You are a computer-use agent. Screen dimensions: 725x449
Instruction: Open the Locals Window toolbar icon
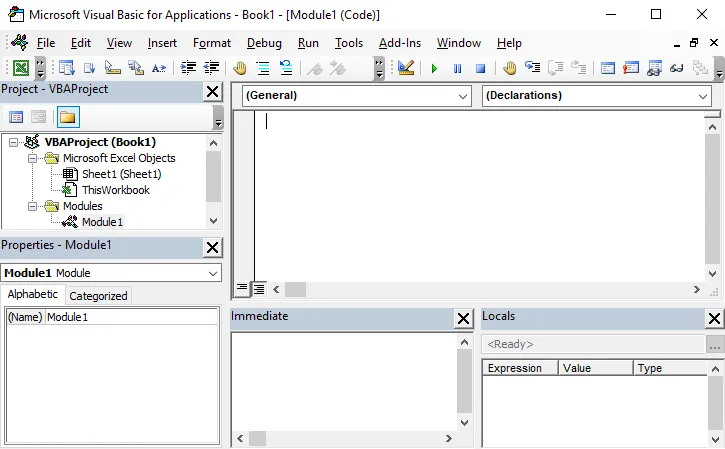(x=608, y=68)
